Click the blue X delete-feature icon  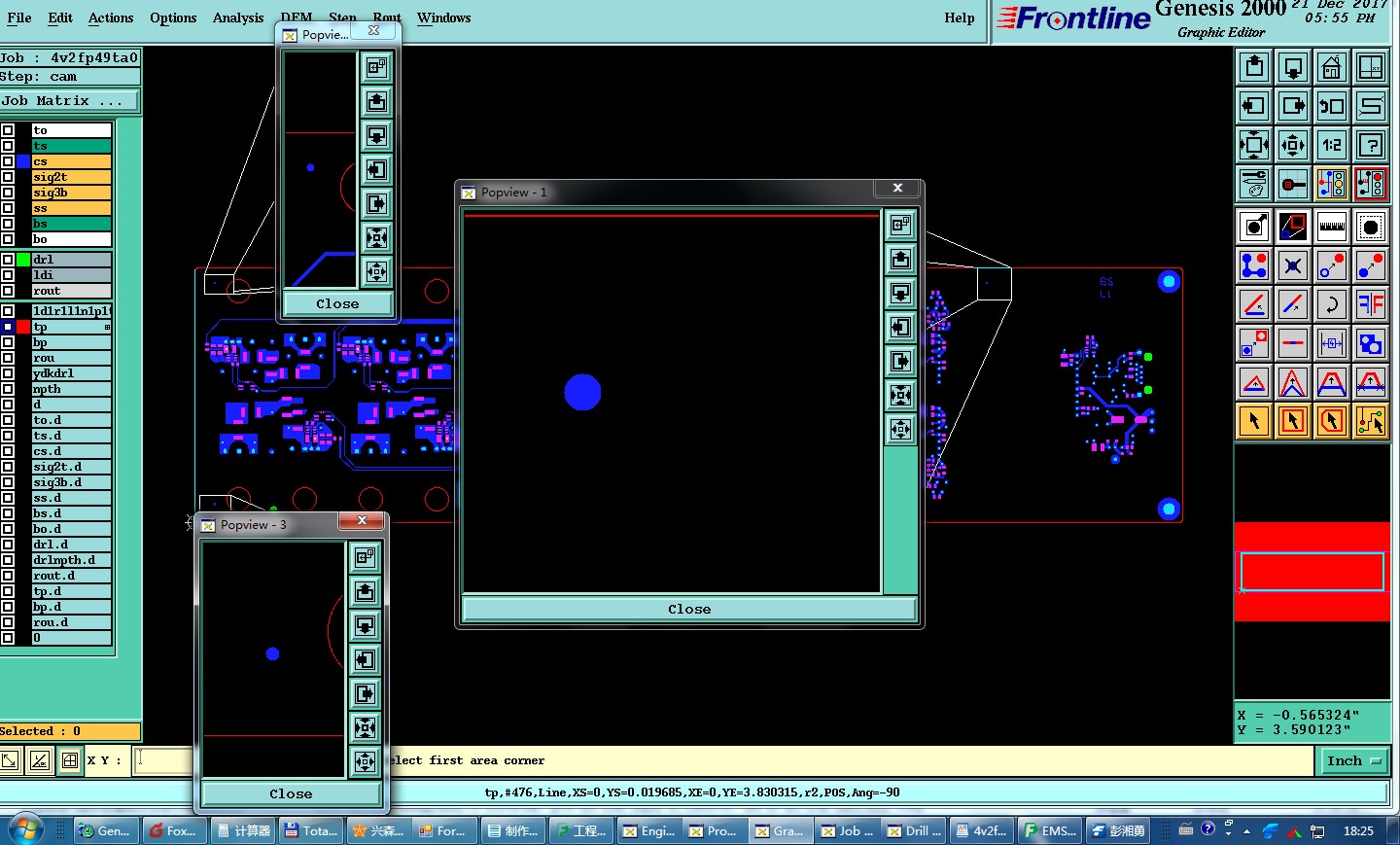pyautogui.click(x=1293, y=265)
